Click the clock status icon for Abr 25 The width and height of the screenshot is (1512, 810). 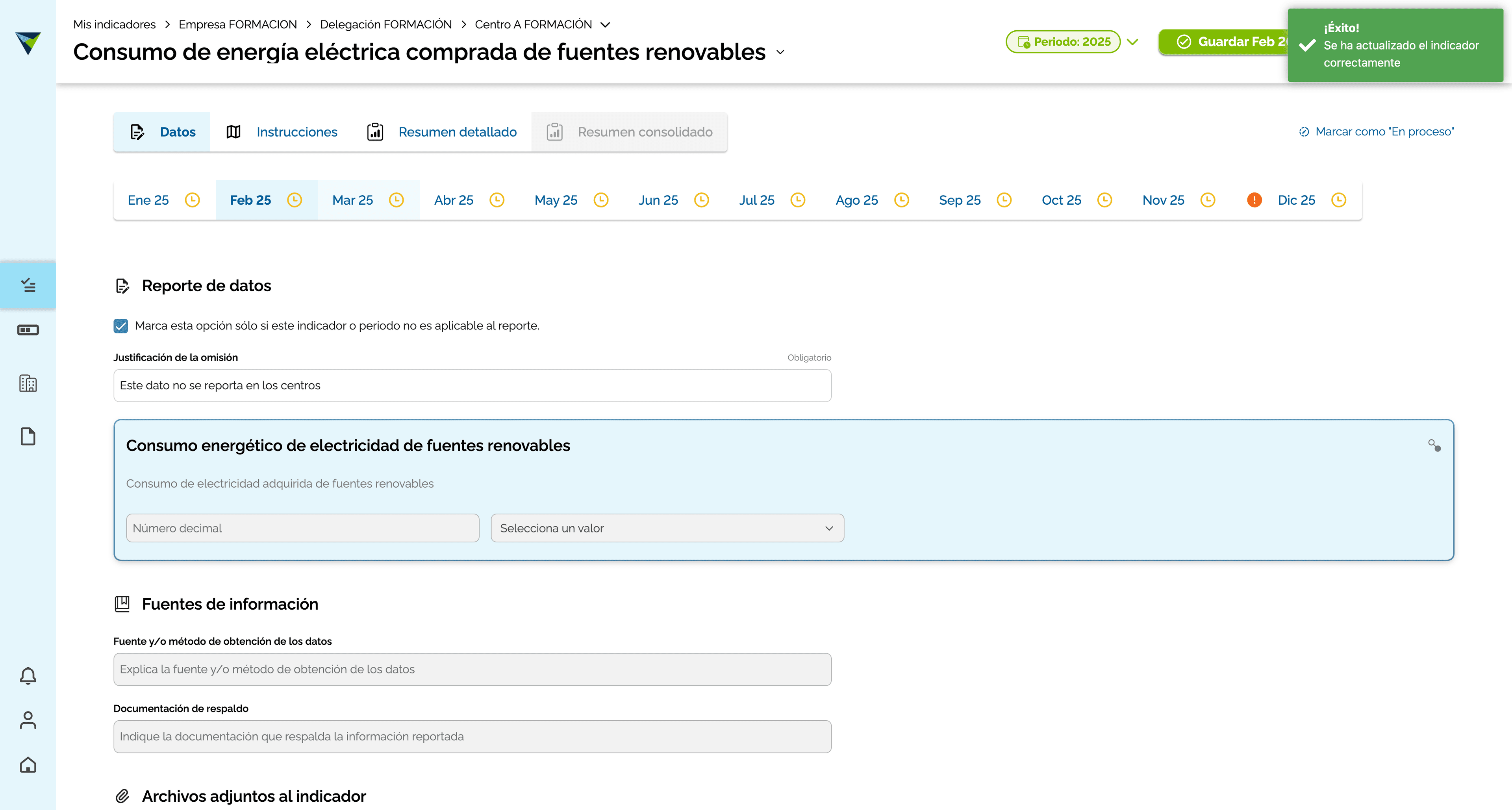[497, 200]
